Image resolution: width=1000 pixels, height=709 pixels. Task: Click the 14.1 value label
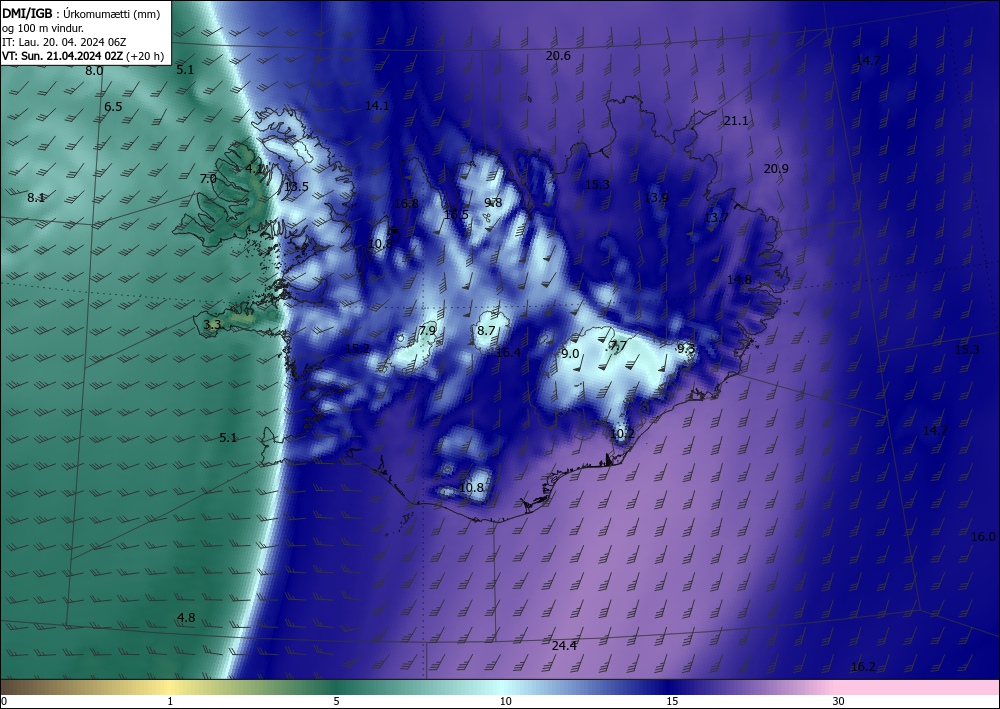click(377, 106)
